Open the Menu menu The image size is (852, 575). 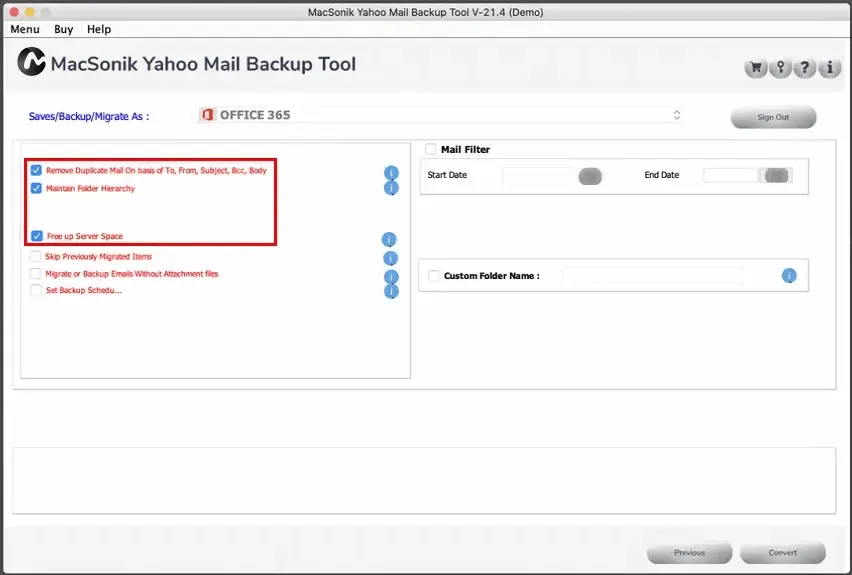tap(25, 29)
